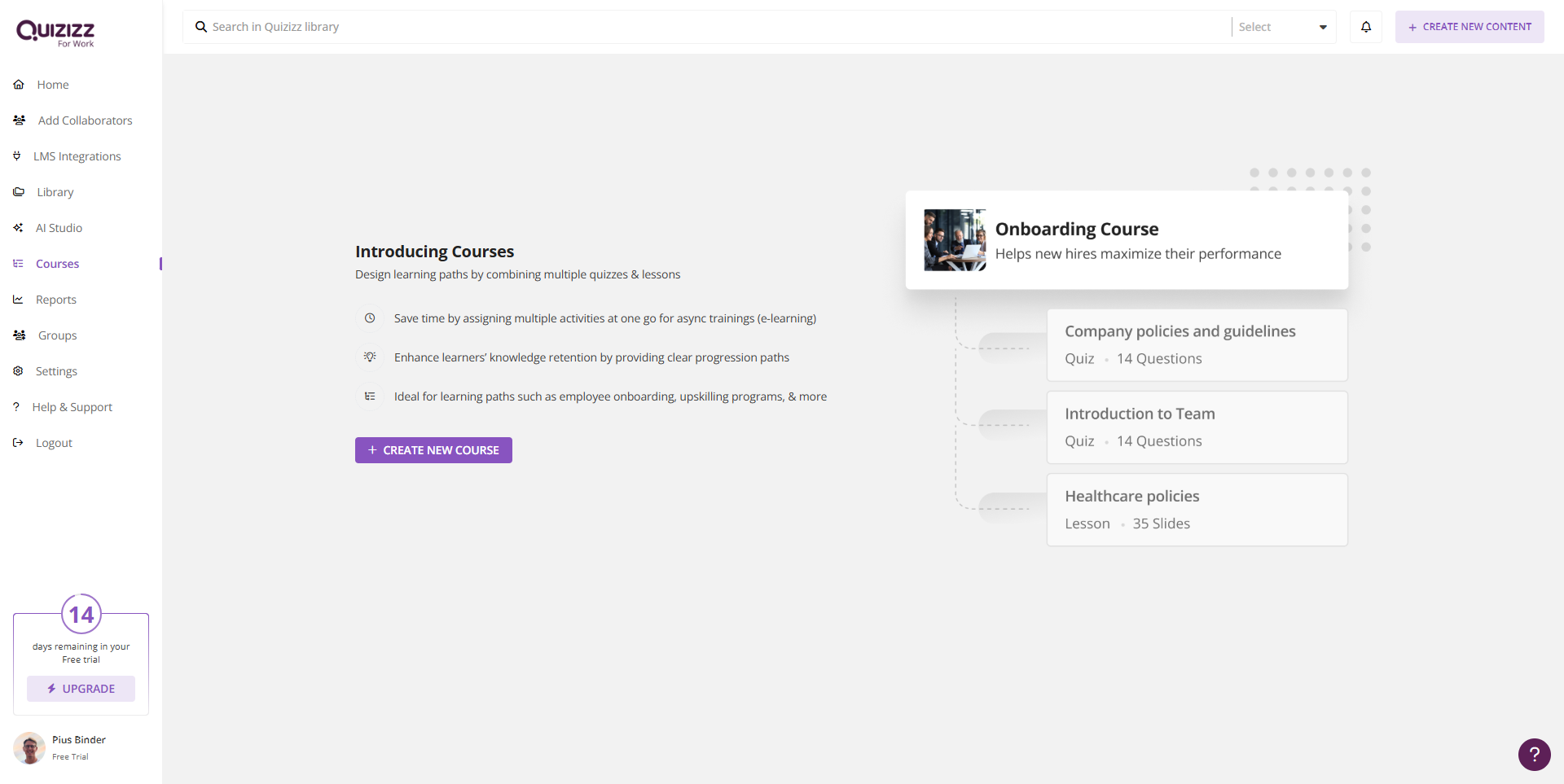
Task: Open the Library menu item
Action: 55,192
